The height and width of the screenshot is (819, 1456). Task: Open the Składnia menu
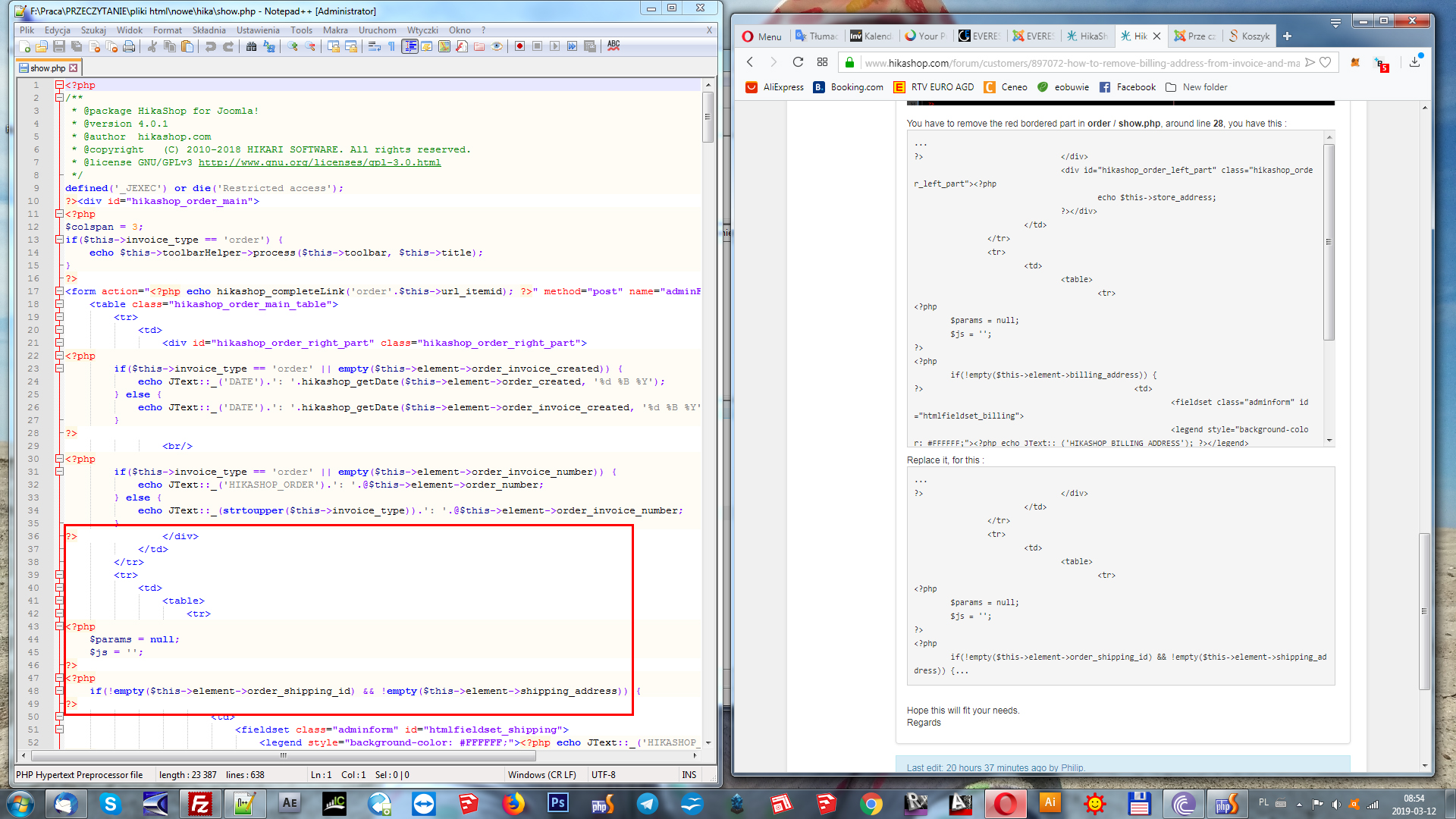209,30
